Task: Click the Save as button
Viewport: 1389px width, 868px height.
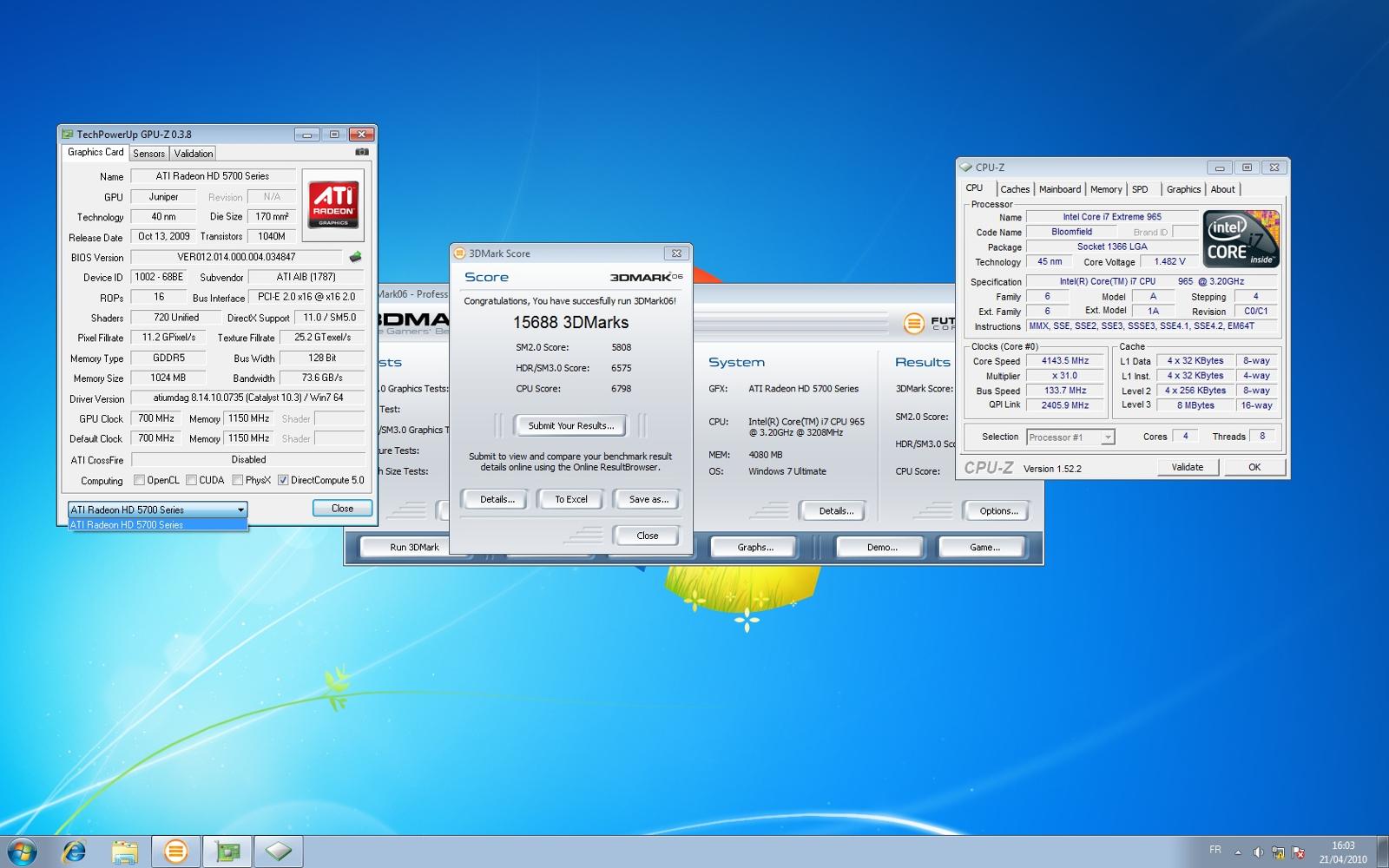Action: point(648,499)
